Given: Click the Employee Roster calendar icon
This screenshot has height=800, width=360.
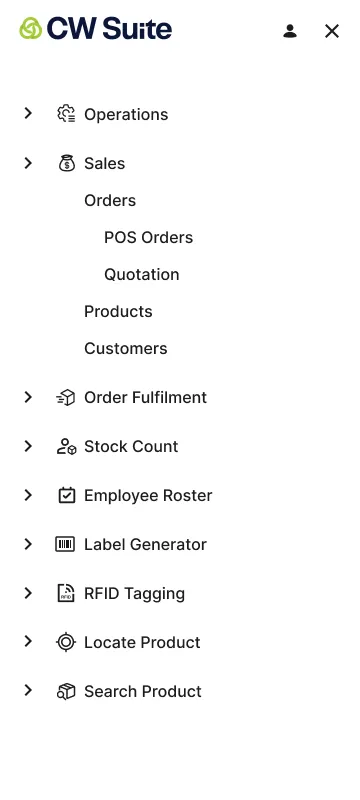Looking at the screenshot, I should [66, 495].
